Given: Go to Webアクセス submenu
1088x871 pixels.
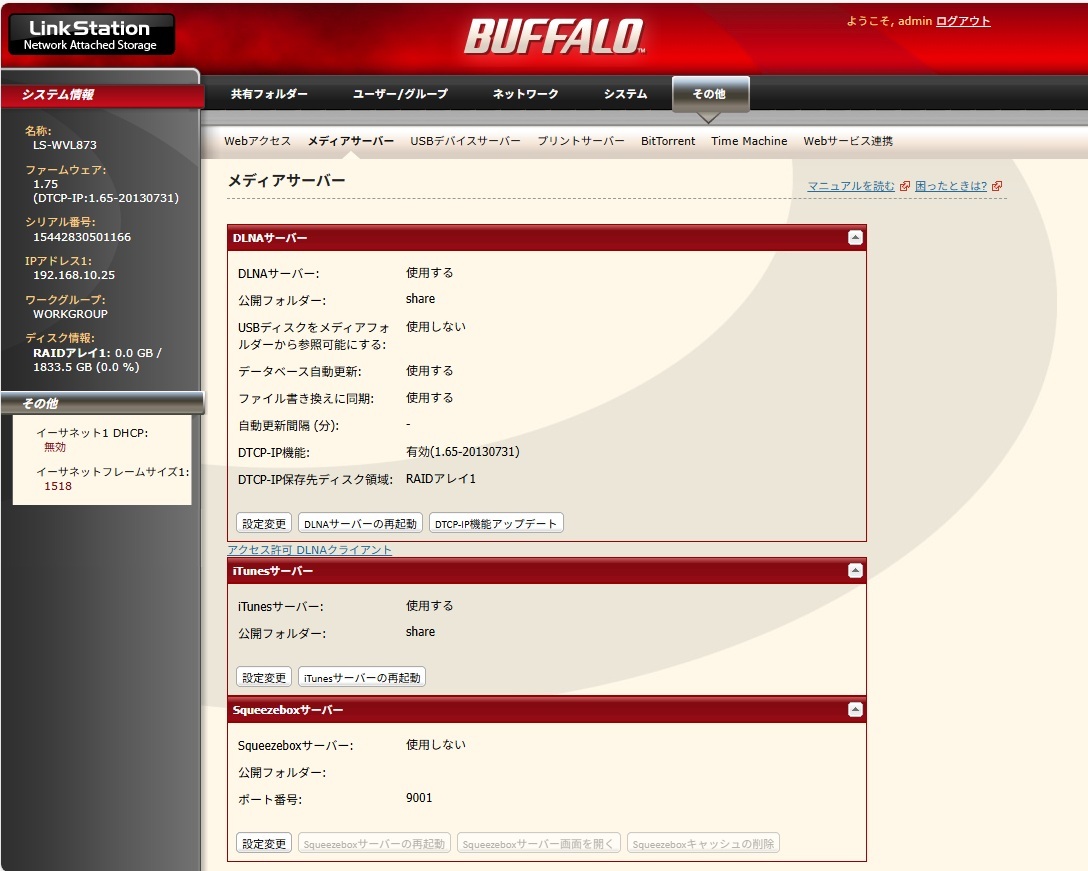Looking at the screenshot, I should click(x=257, y=141).
